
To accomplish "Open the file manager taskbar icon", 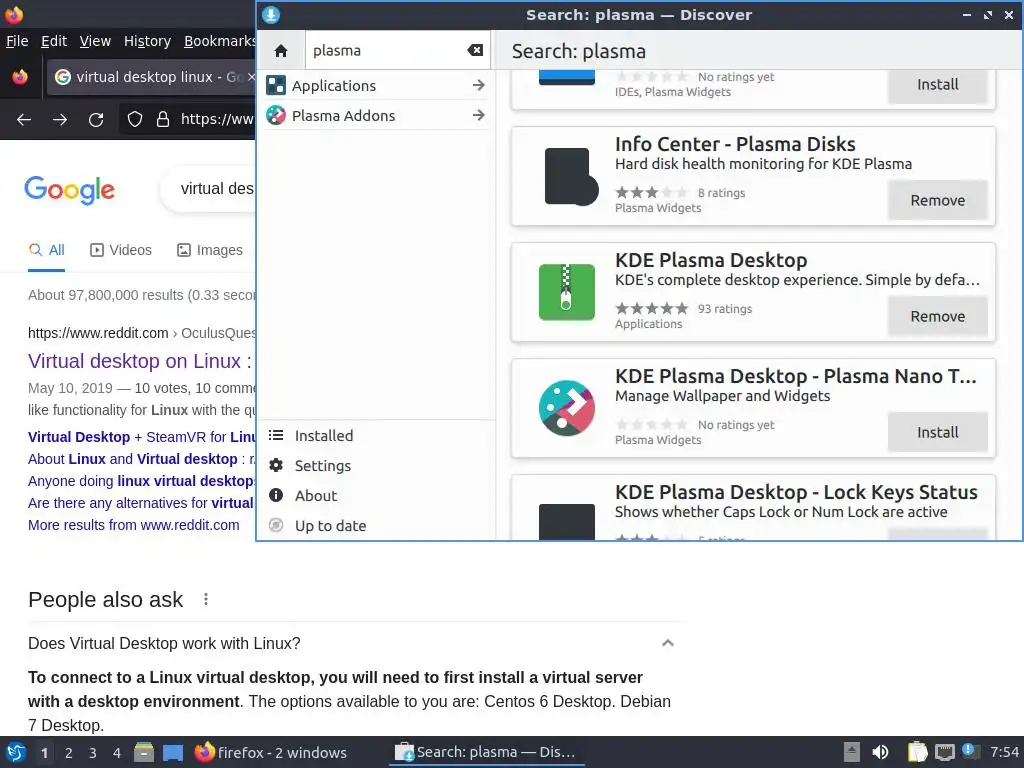I will click(x=144, y=752).
